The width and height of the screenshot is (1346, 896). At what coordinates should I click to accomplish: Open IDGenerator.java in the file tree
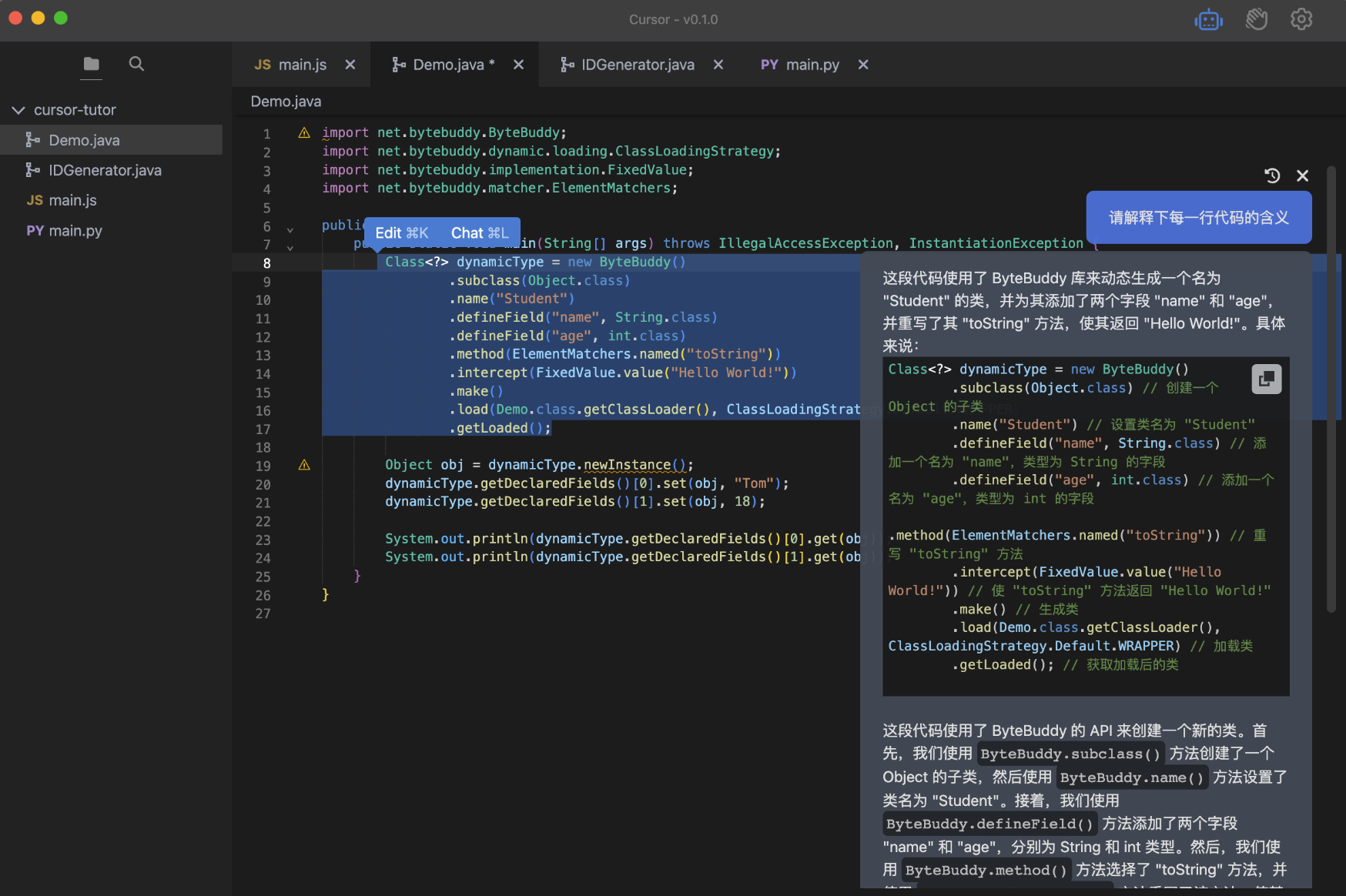point(112,170)
